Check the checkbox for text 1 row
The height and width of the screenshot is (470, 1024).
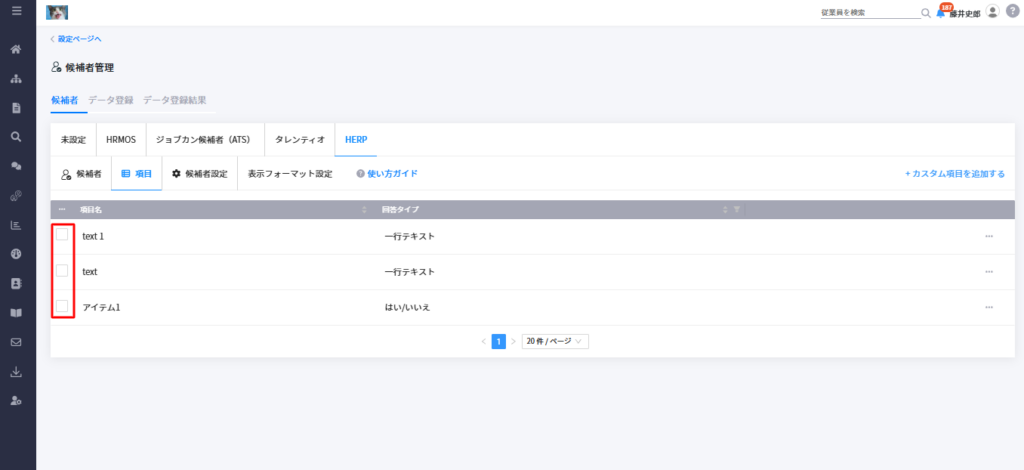click(62, 235)
